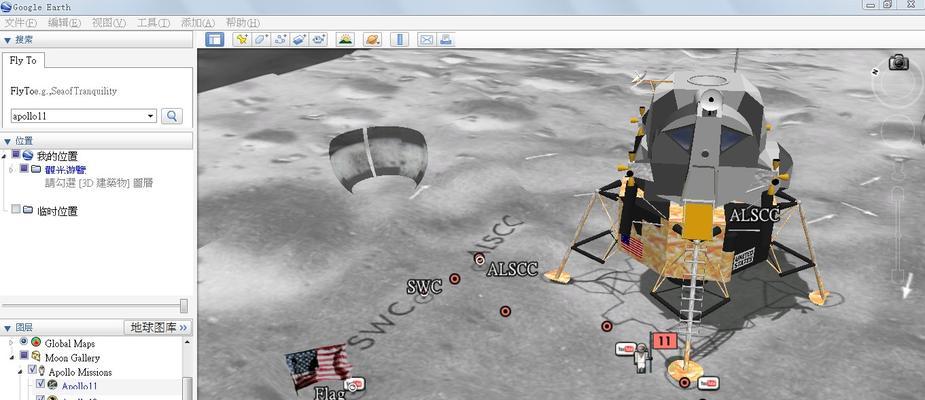Click the SWC placemark label
This screenshot has height=400, width=925.
(x=424, y=287)
